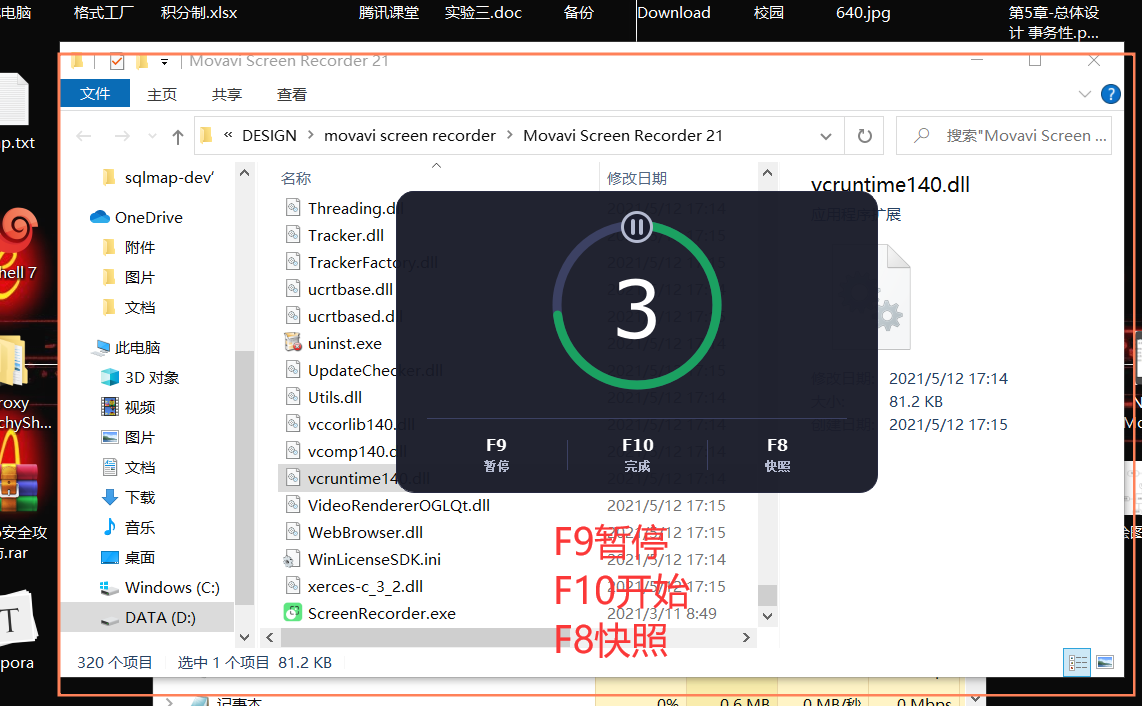Image resolution: width=1142 pixels, height=706 pixels.
Task: Open 备份 folder on the desktop
Action: (579, 13)
